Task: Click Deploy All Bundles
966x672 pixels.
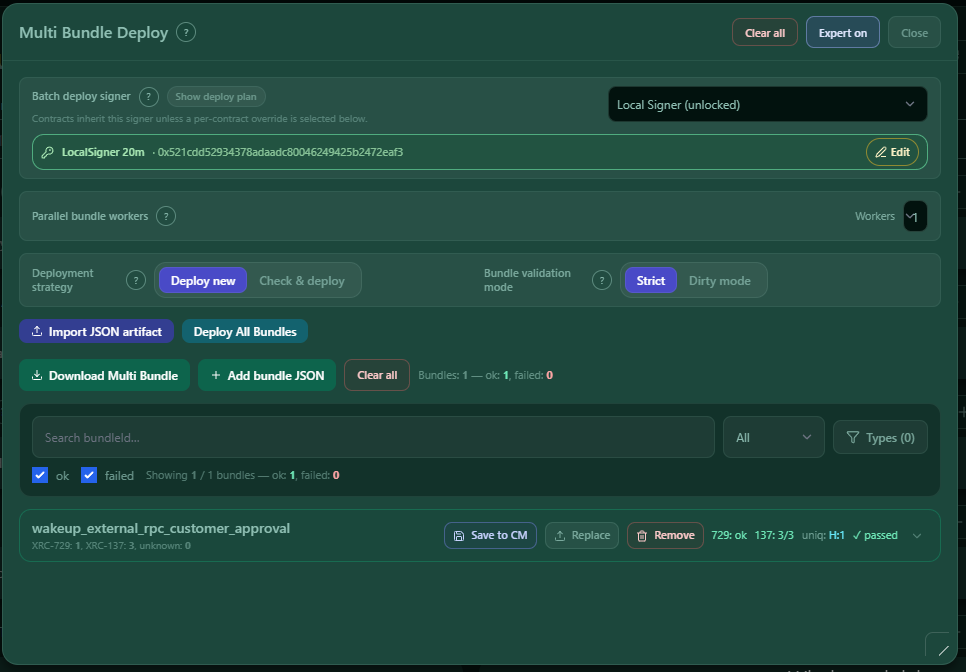Action: click(x=245, y=331)
